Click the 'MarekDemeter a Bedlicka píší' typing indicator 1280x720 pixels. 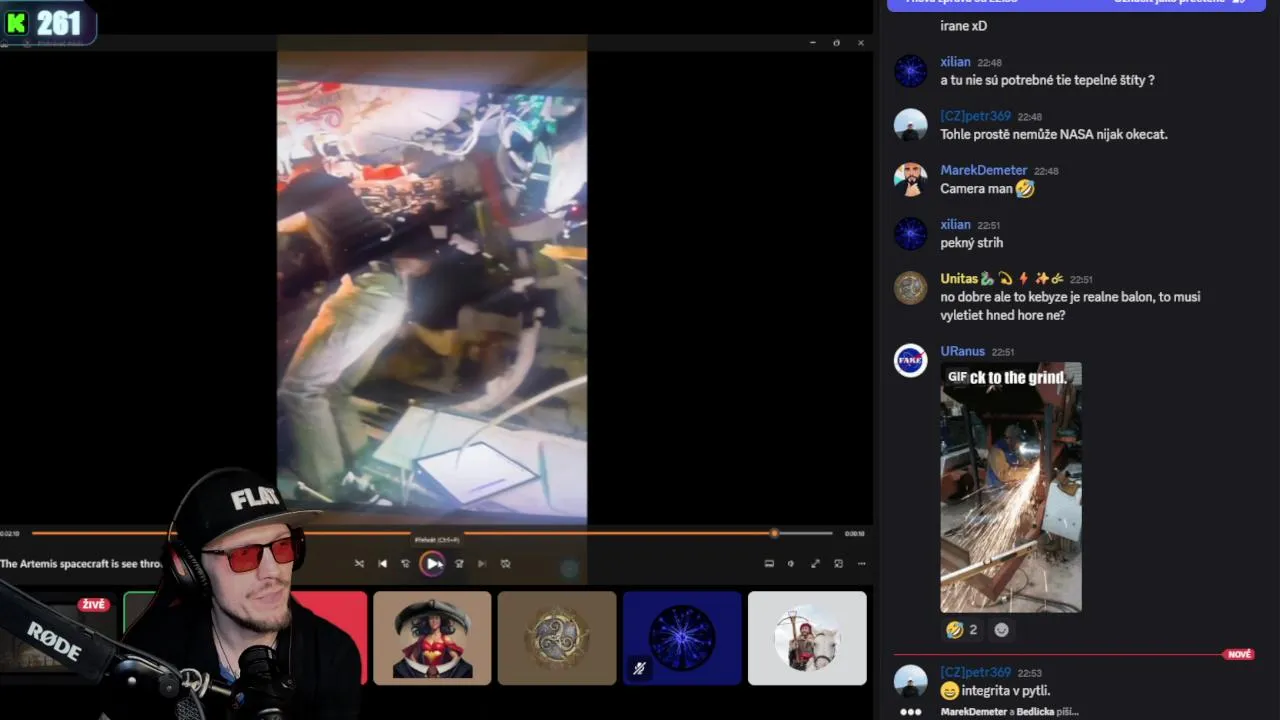coord(1010,712)
